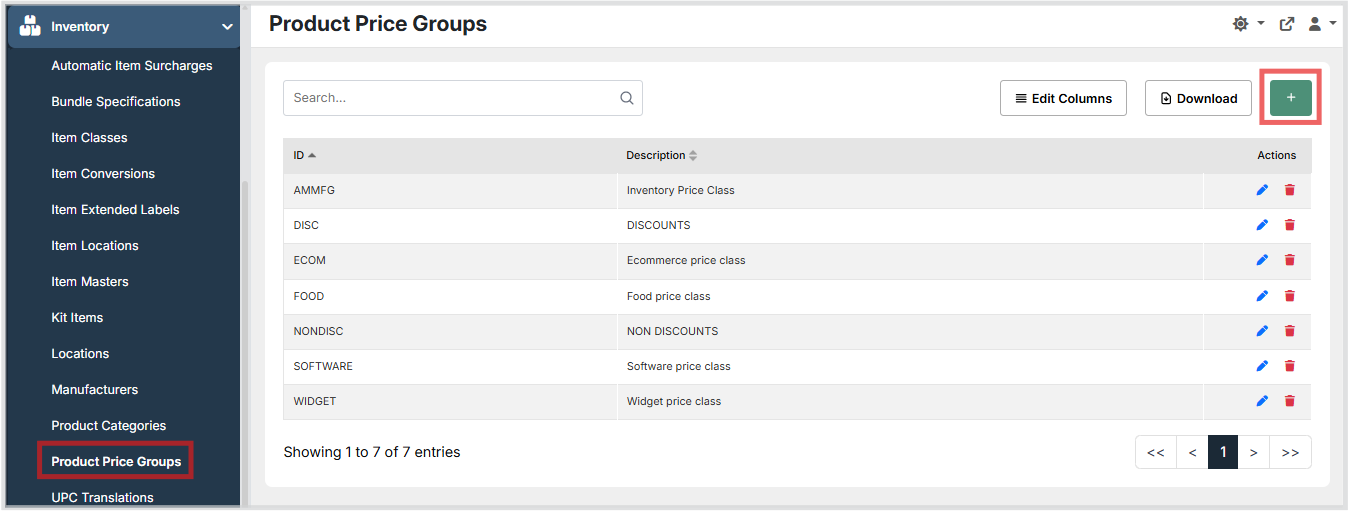This screenshot has width=1348, height=511.
Task: Collapse the Inventory menu section
Action: tap(227, 27)
